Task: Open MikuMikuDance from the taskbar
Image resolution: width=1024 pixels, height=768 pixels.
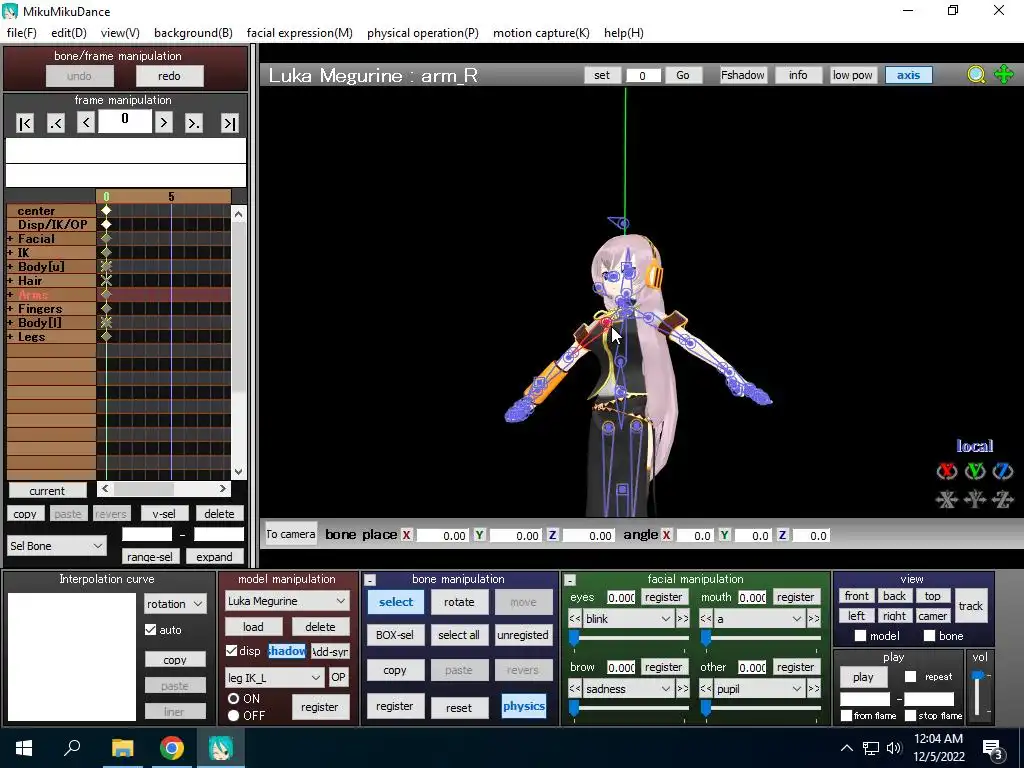Action: (221, 748)
